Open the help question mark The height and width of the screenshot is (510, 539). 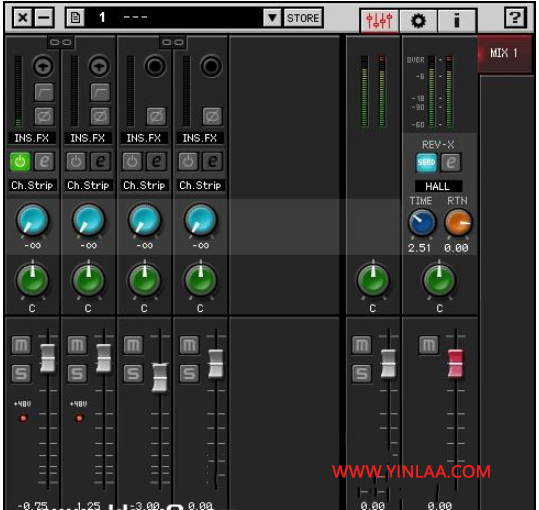pos(515,18)
